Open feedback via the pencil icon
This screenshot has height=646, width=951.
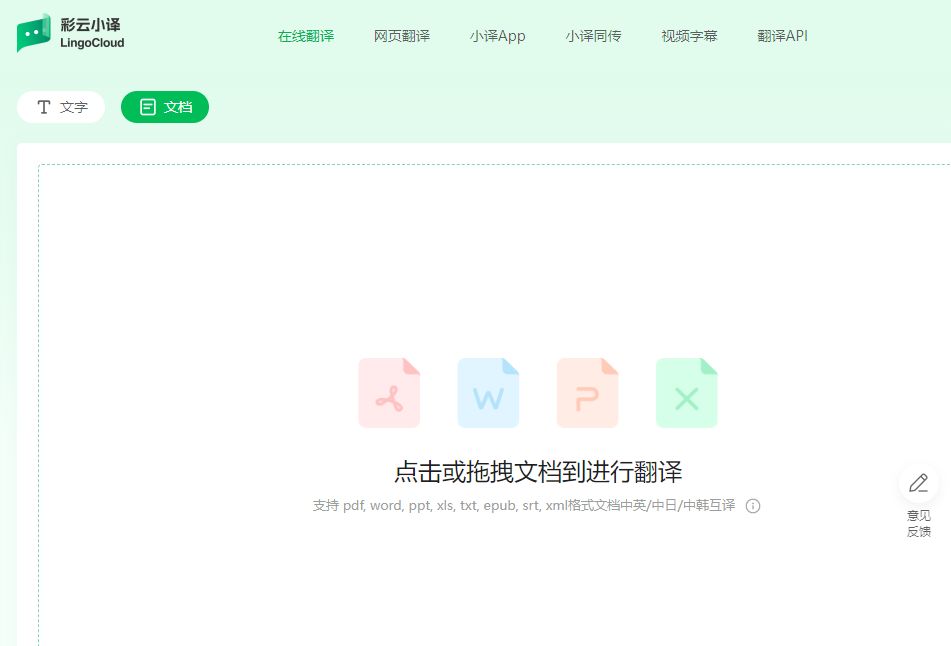coord(919,483)
